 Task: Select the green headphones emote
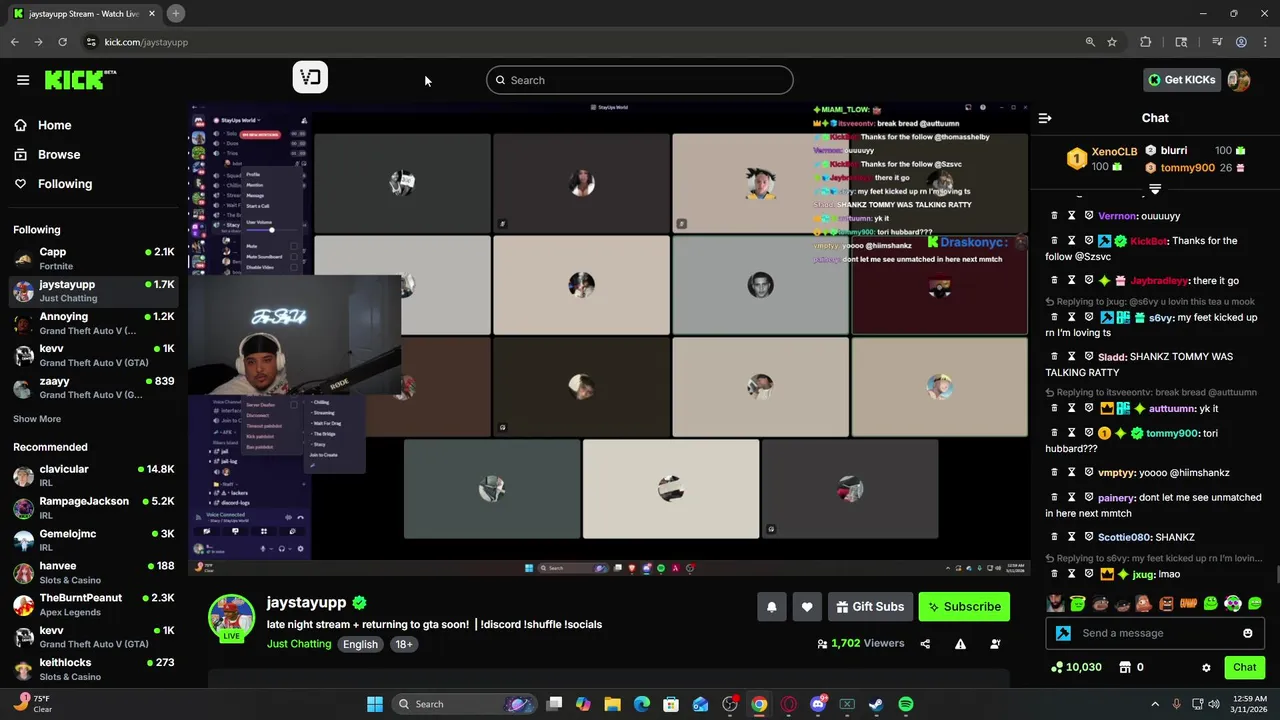[x=1233, y=603]
